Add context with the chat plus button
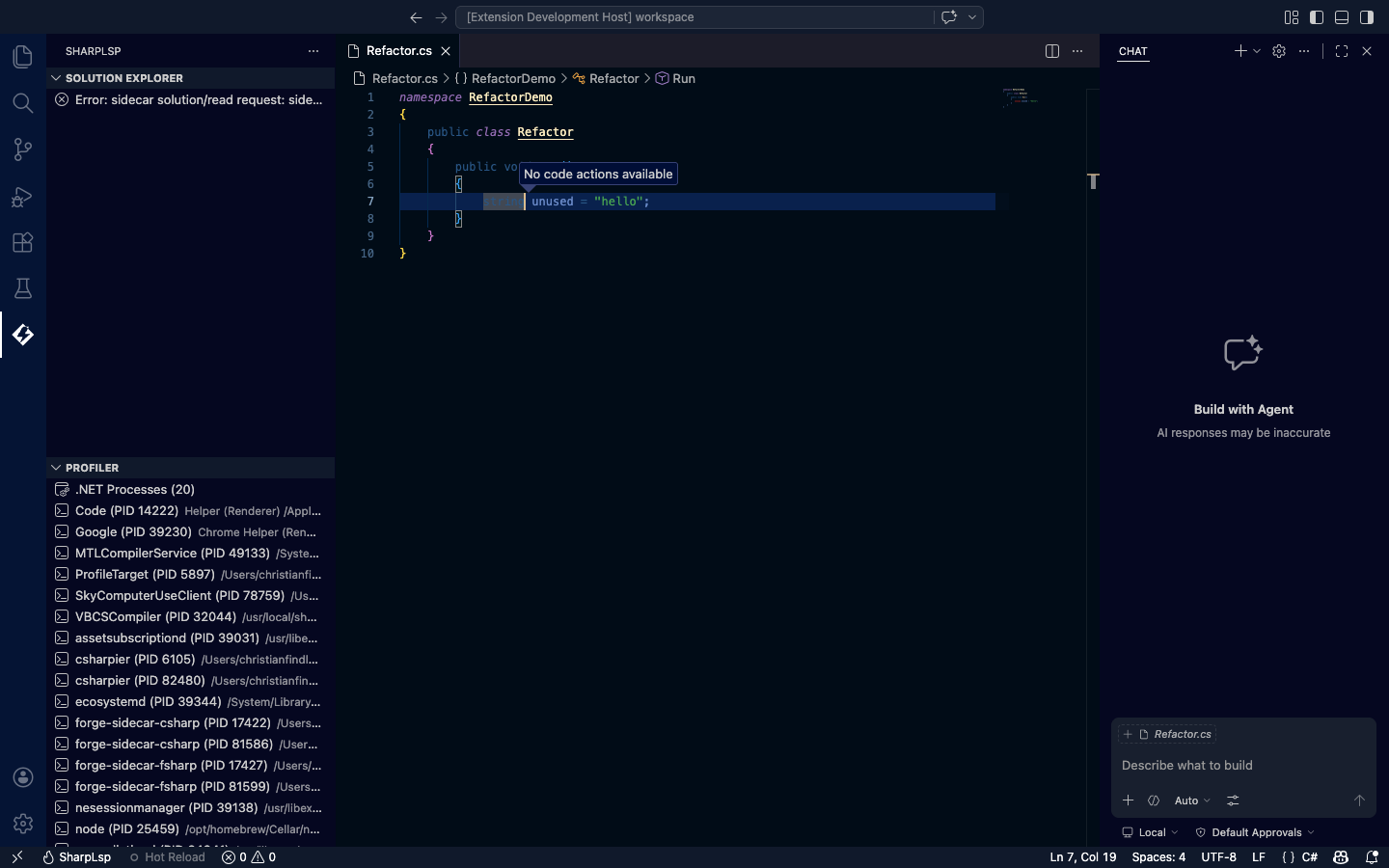The height and width of the screenshot is (868, 1389). 1128,800
